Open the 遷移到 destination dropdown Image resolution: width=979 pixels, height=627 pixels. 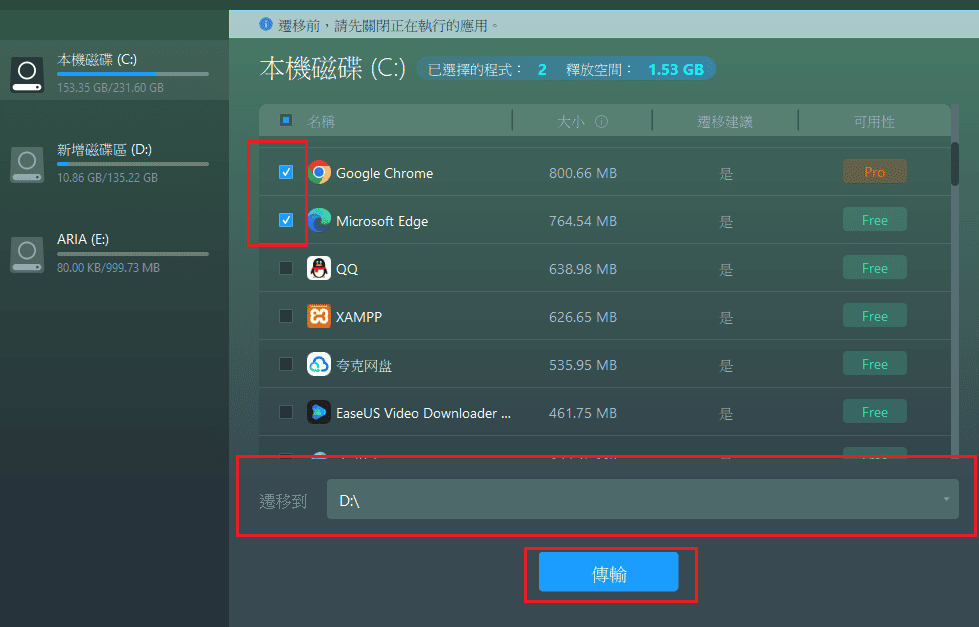(640, 499)
